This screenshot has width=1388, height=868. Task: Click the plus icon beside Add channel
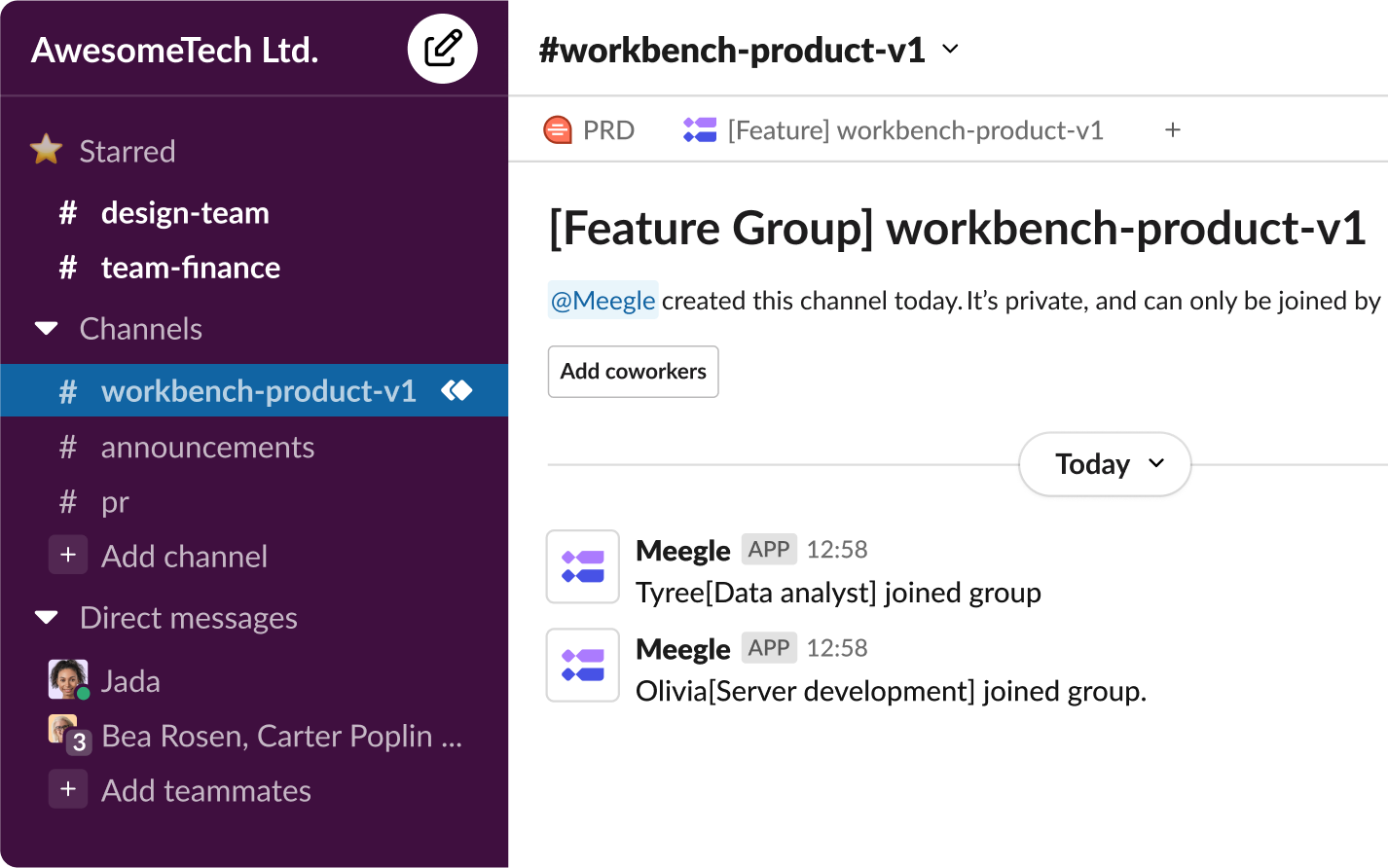[x=68, y=555]
